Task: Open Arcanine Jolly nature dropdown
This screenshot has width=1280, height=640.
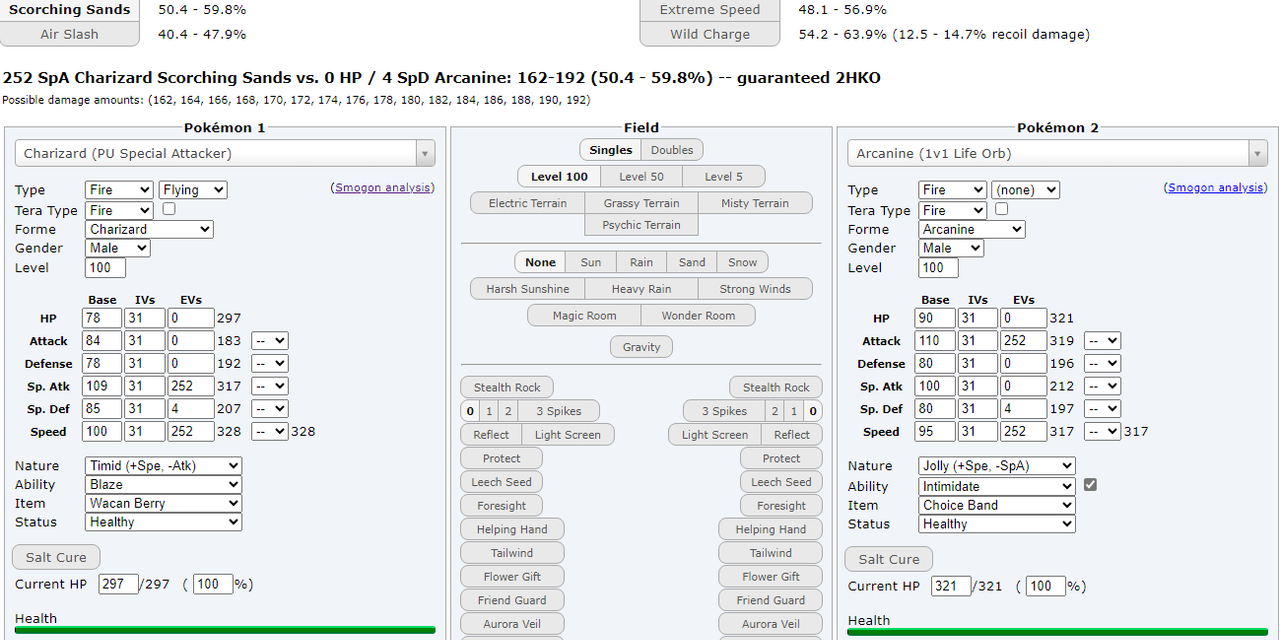Action: [x=997, y=466]
